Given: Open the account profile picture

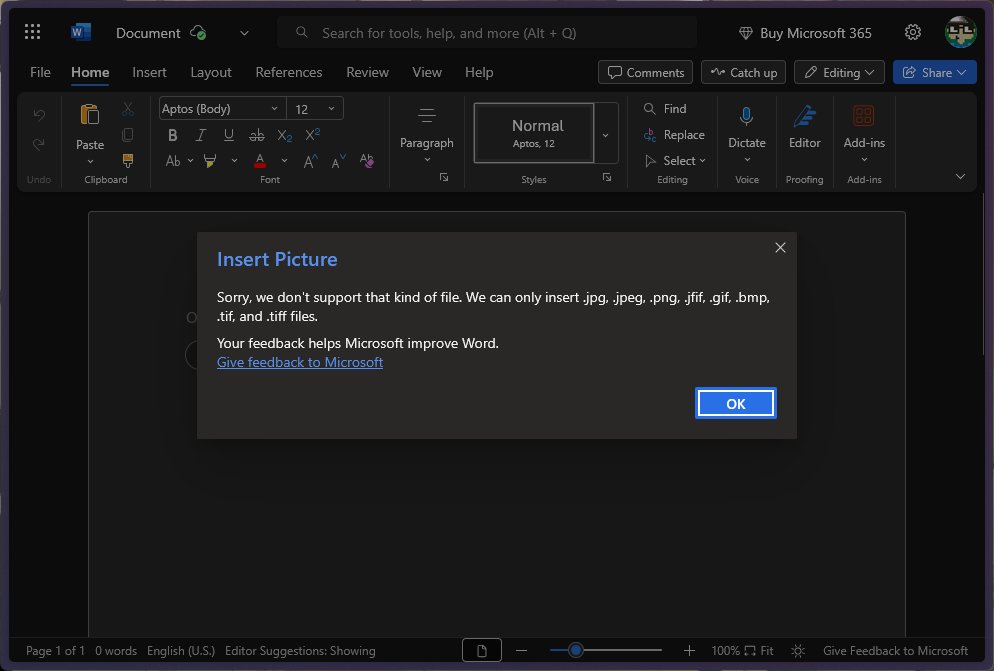Looking at the screenshot, I should [x=960, y=32].
